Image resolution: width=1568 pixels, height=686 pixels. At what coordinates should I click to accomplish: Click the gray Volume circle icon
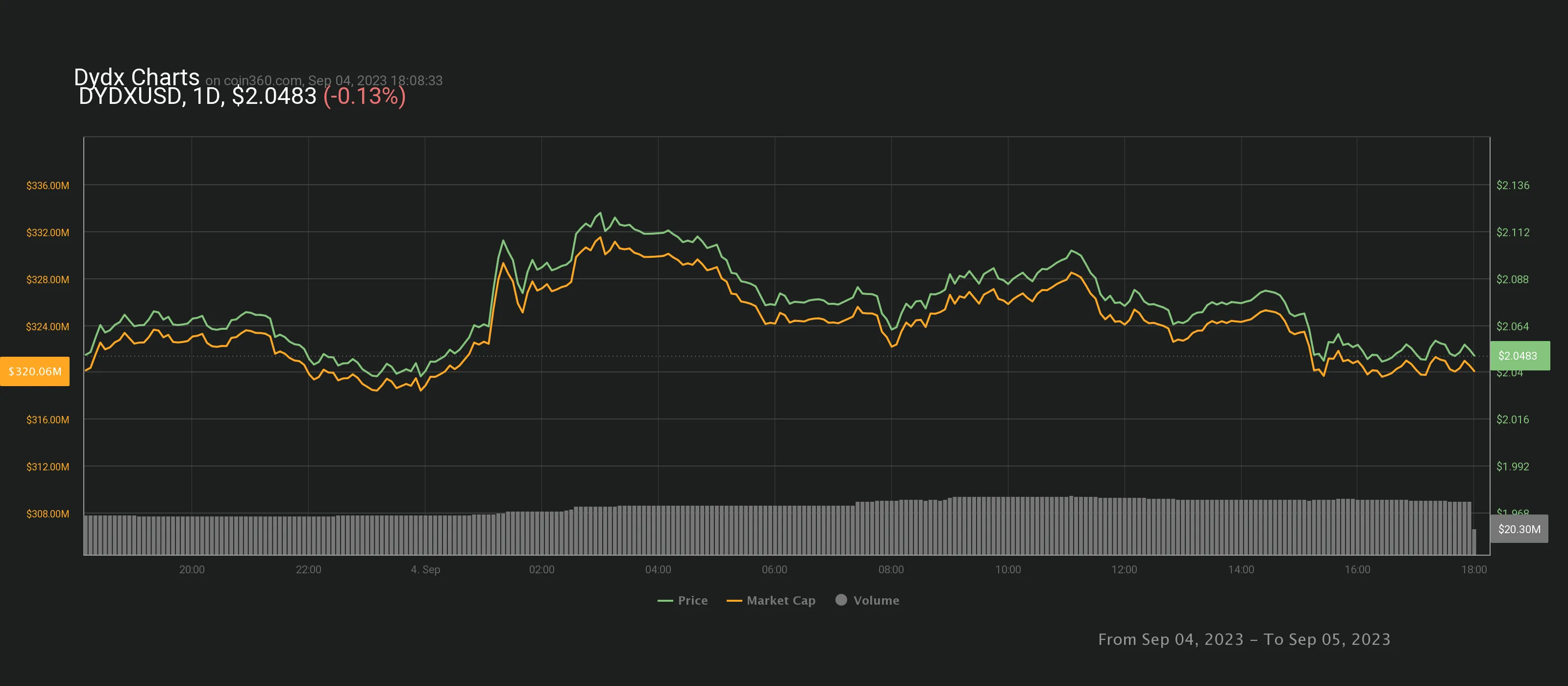click(x=841, y=600)
